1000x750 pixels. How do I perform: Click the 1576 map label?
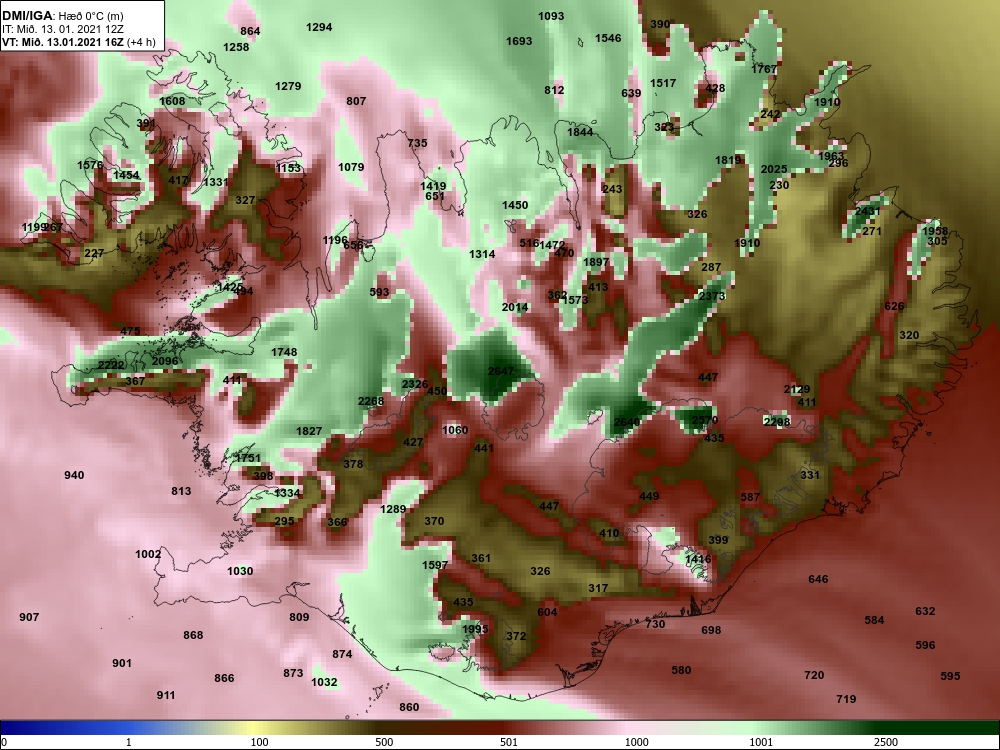point(90,165)
